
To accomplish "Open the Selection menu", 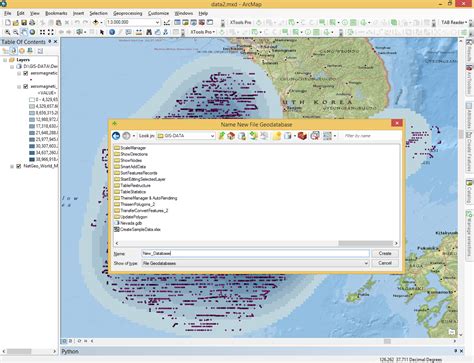I will click(98, 13).
